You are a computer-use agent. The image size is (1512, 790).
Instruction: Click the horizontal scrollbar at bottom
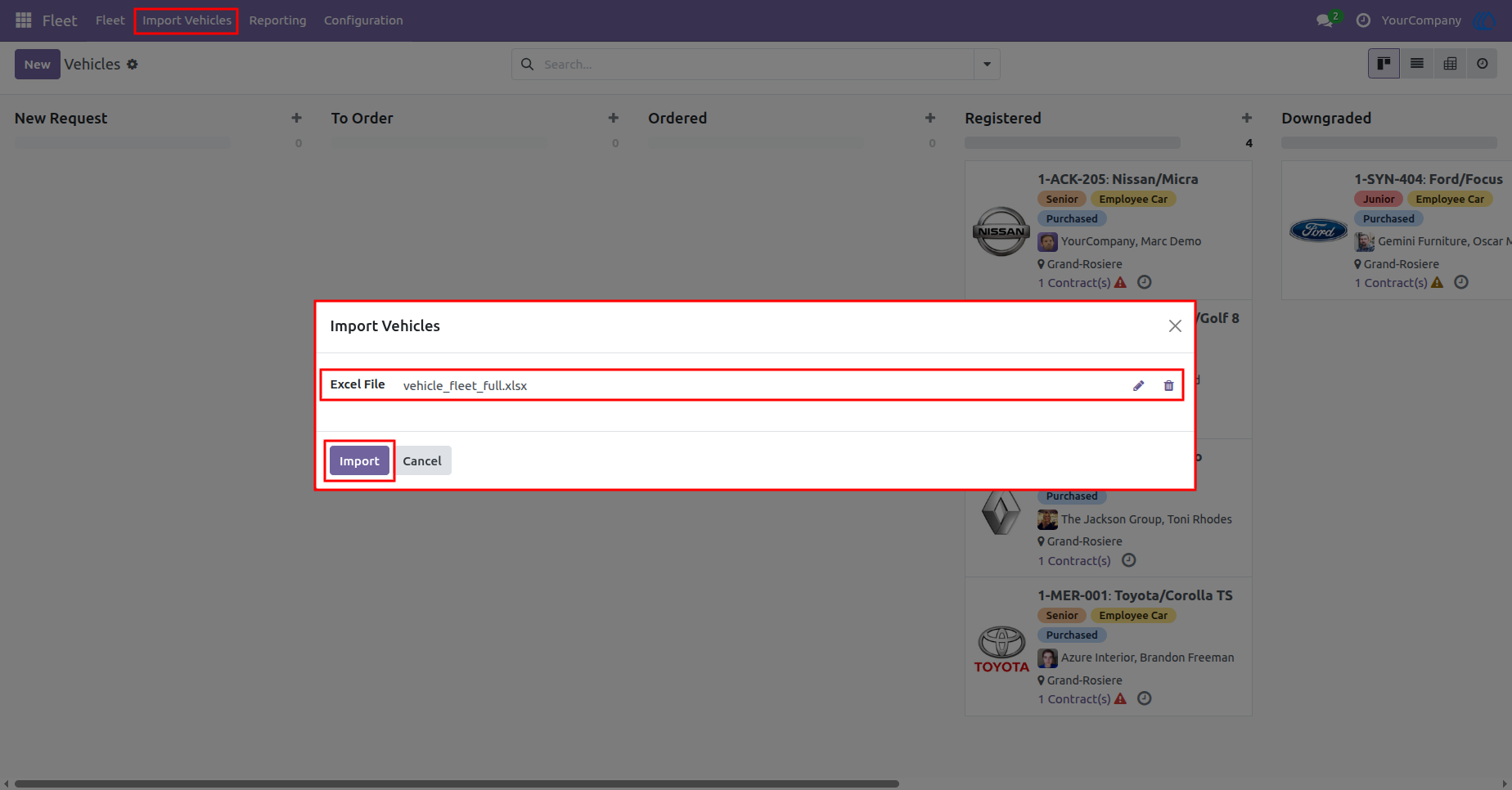(x=457, y=783)
